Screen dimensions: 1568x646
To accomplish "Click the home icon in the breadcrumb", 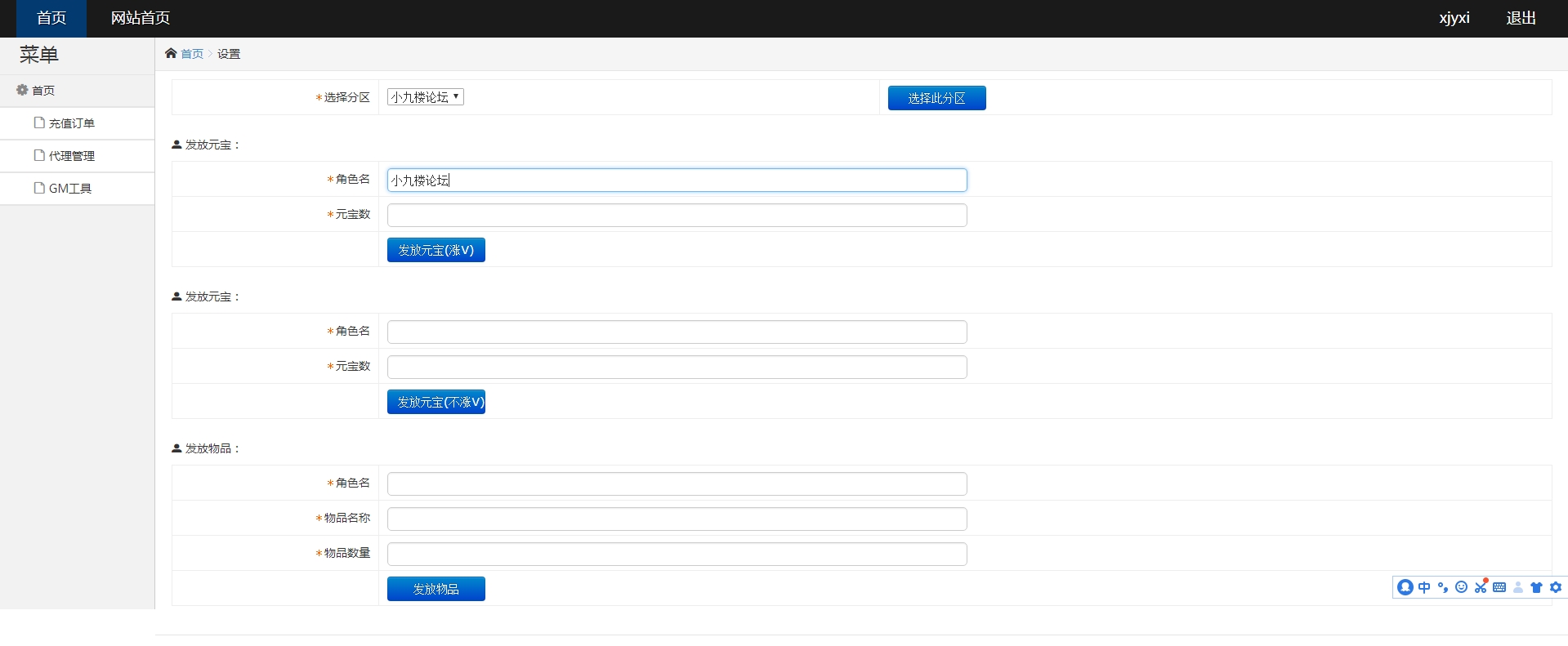I will click(x=171, y=53).
